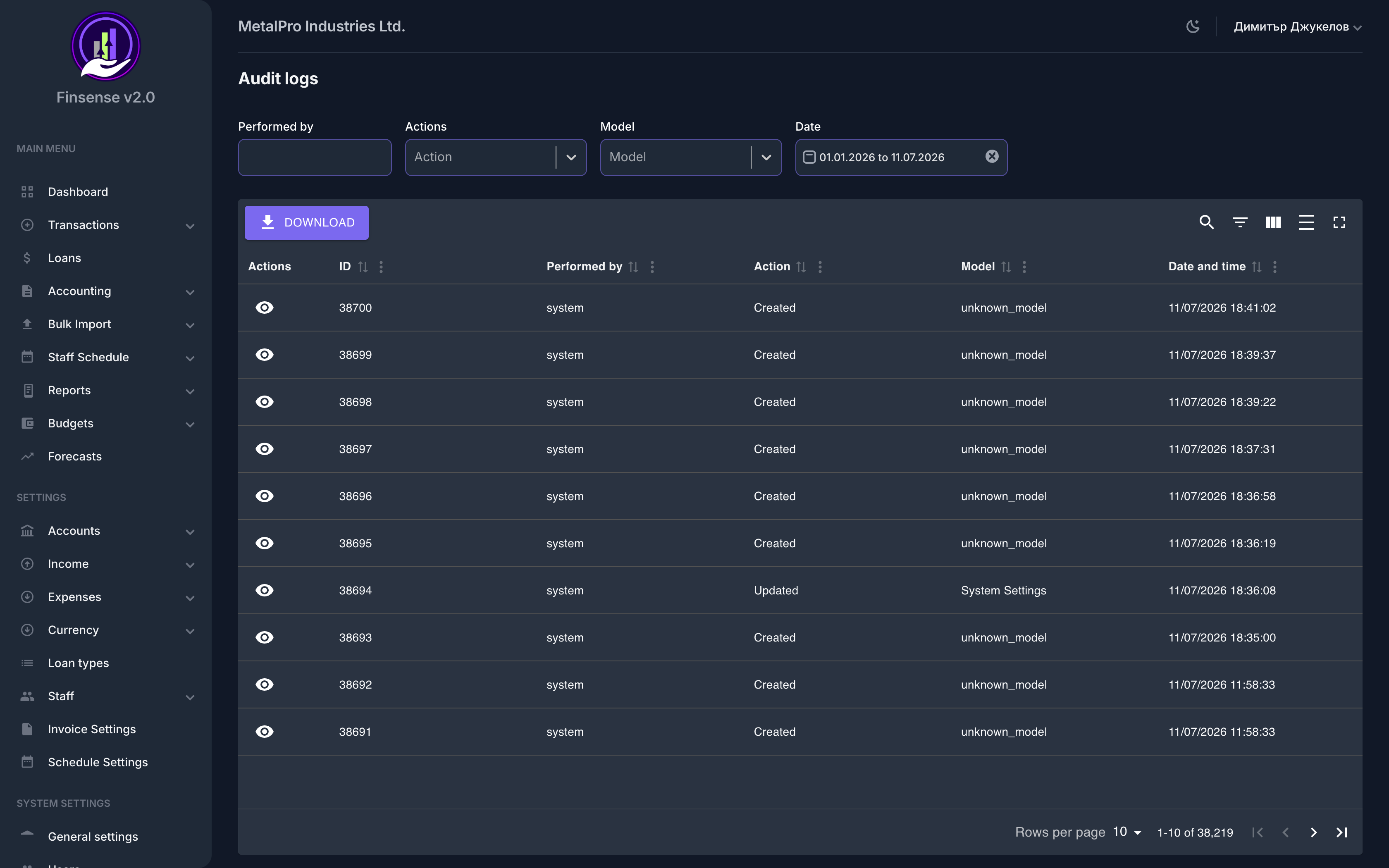View details of log 38696

[x=264, y=496]
